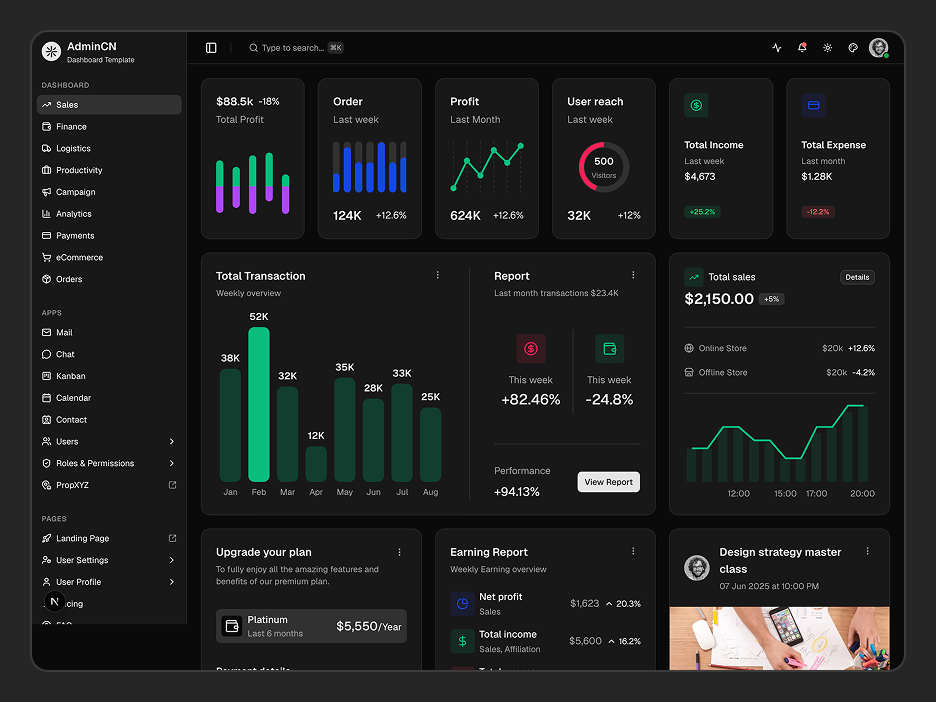Click the +25.2% income badge

pyautogui.click(x=702, y=212)
